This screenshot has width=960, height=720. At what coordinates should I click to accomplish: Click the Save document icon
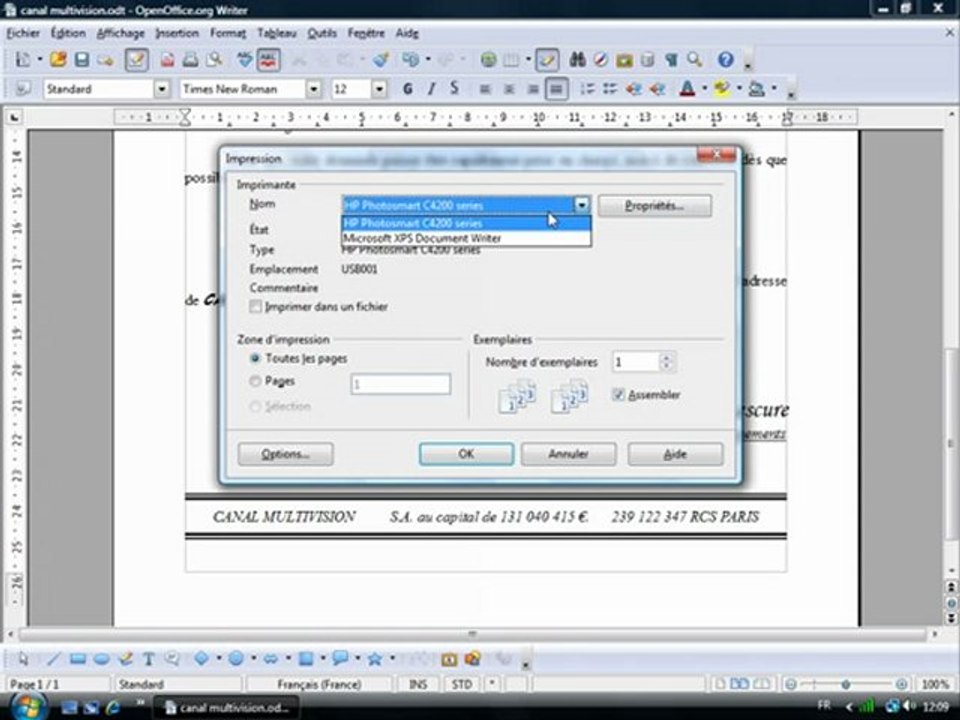[82, 59]
